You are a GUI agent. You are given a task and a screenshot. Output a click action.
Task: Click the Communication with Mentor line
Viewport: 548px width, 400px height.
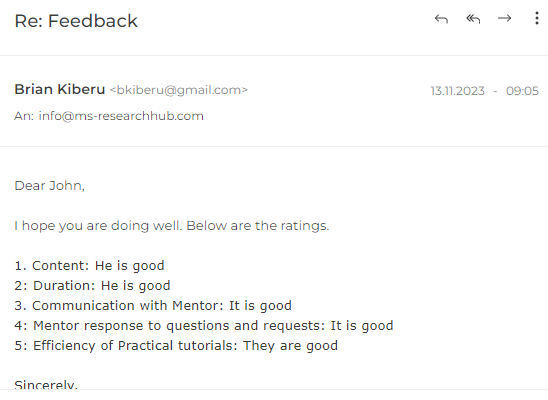click(153, 305)
